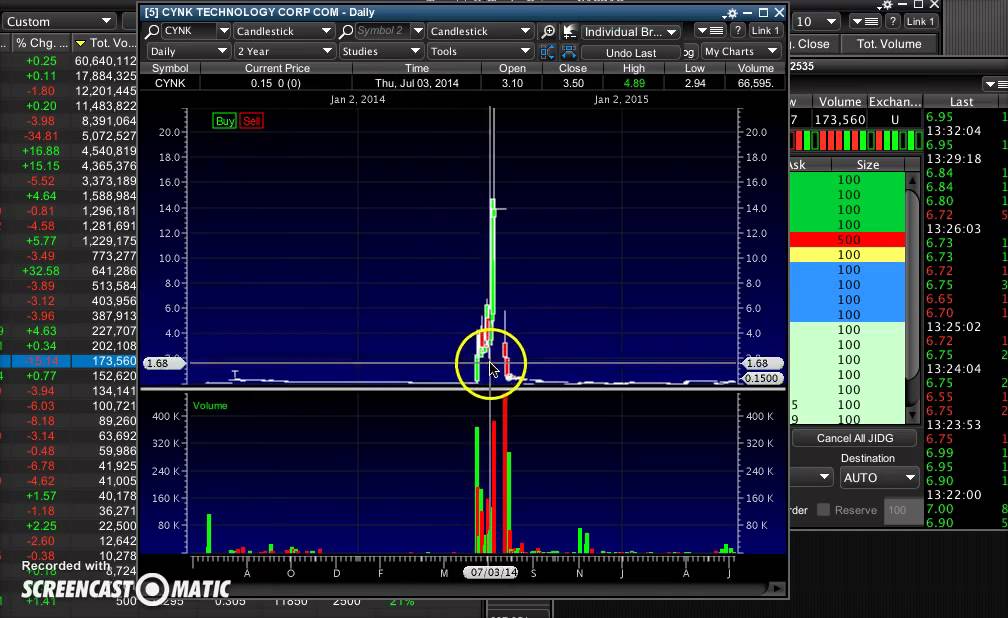Open the My Charts dropdown

(x=741, y=51)
